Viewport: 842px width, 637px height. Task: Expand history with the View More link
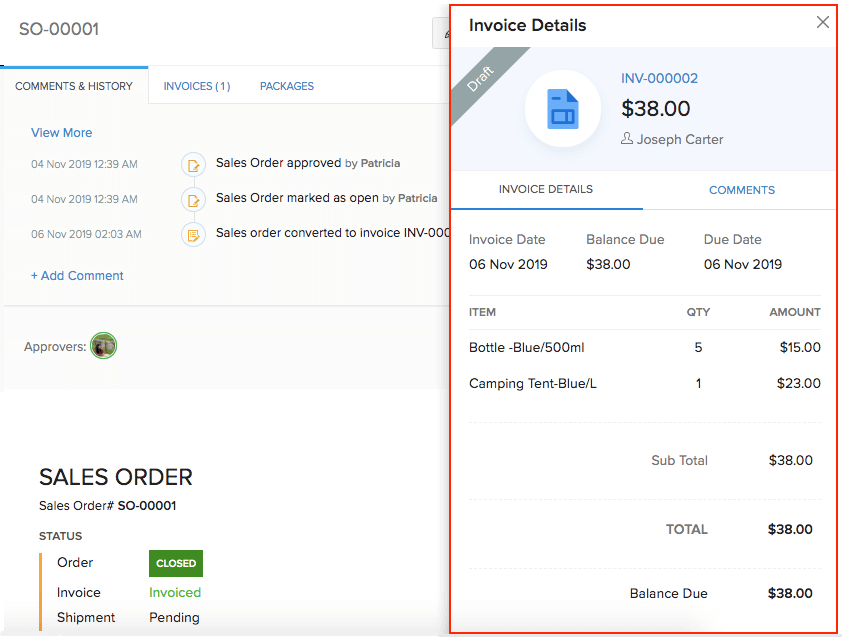pyautogui.click(x=61, y=132)
